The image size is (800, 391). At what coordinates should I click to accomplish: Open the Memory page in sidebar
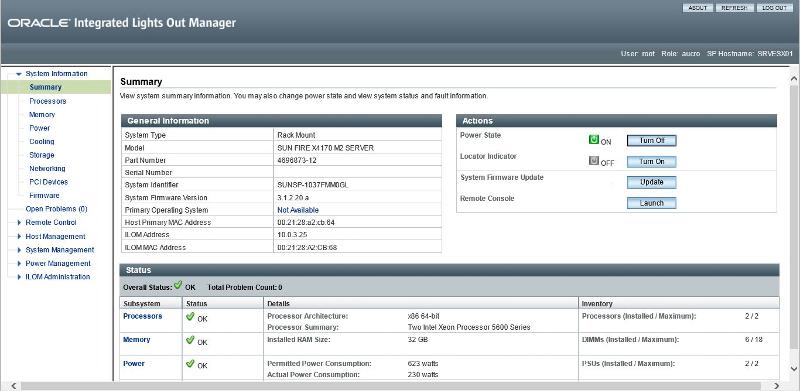tap(42, 115)
